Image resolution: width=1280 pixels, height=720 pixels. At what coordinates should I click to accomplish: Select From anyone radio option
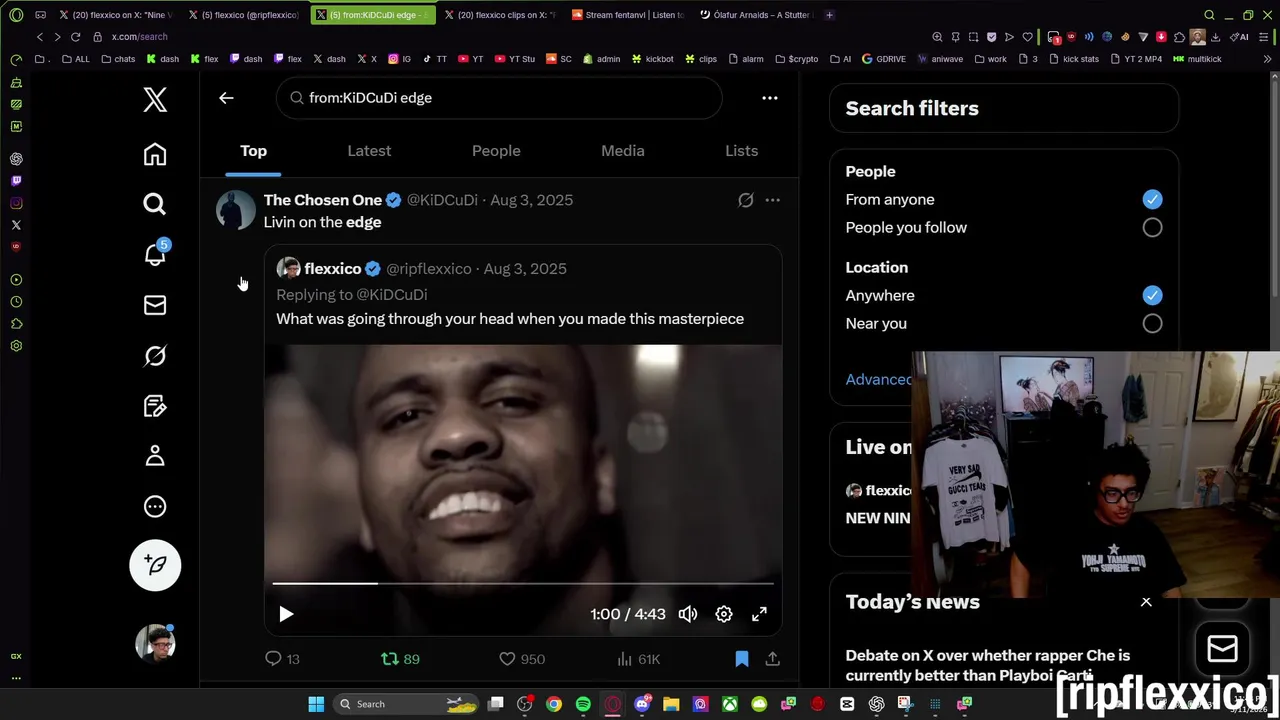pyautogui.click(x=1152, y=199)
